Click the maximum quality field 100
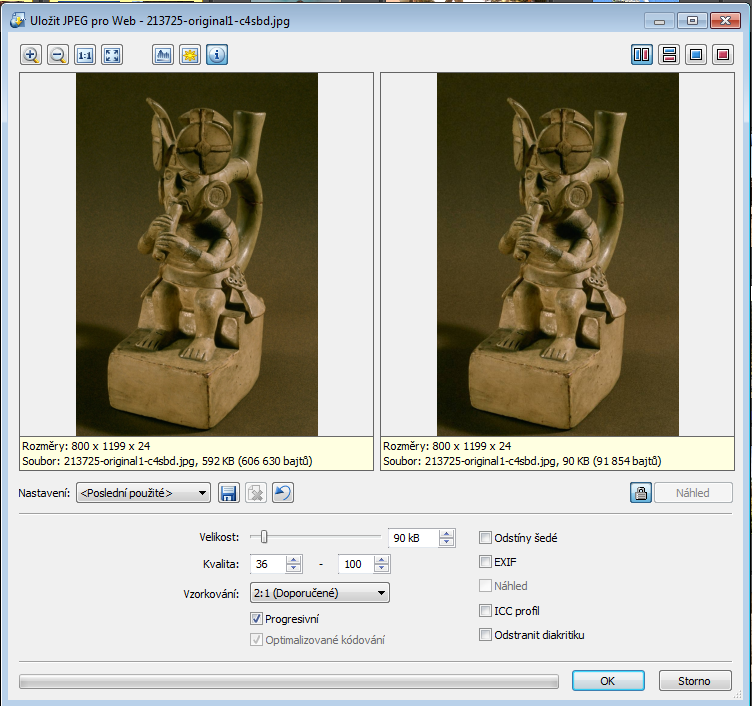Image resolution: width=752 pixels, height=706 pixels. tap(356, 564)
